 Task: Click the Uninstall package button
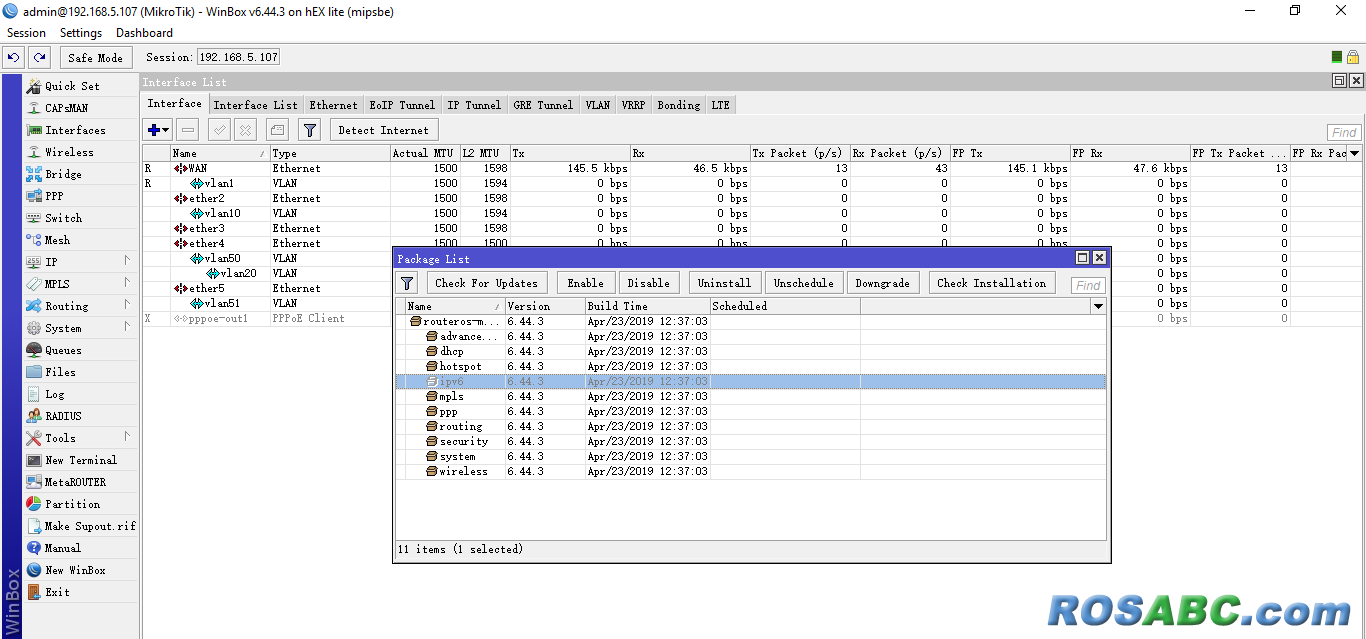click(x=725, y=283)
